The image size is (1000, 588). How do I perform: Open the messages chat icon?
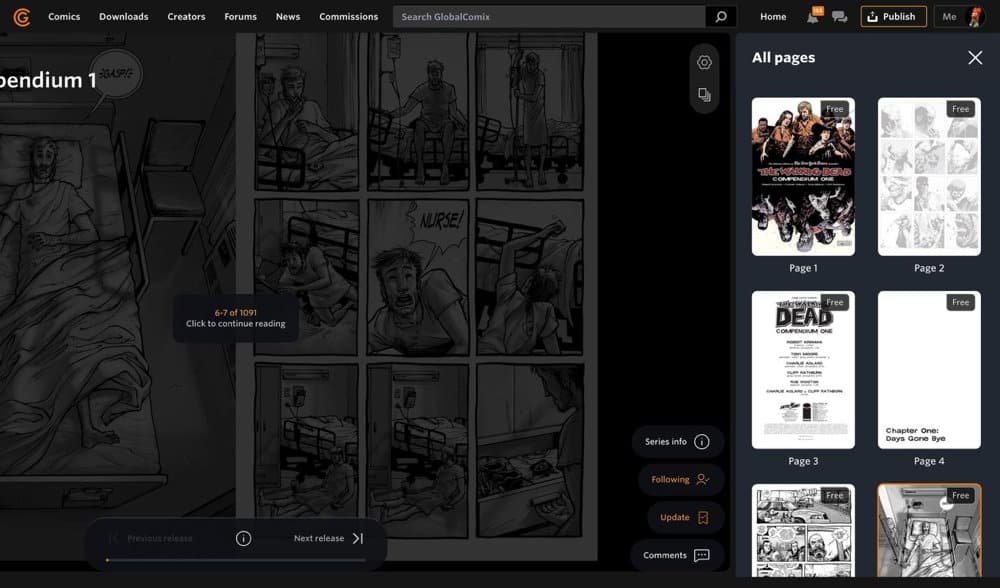pos(839,17)
